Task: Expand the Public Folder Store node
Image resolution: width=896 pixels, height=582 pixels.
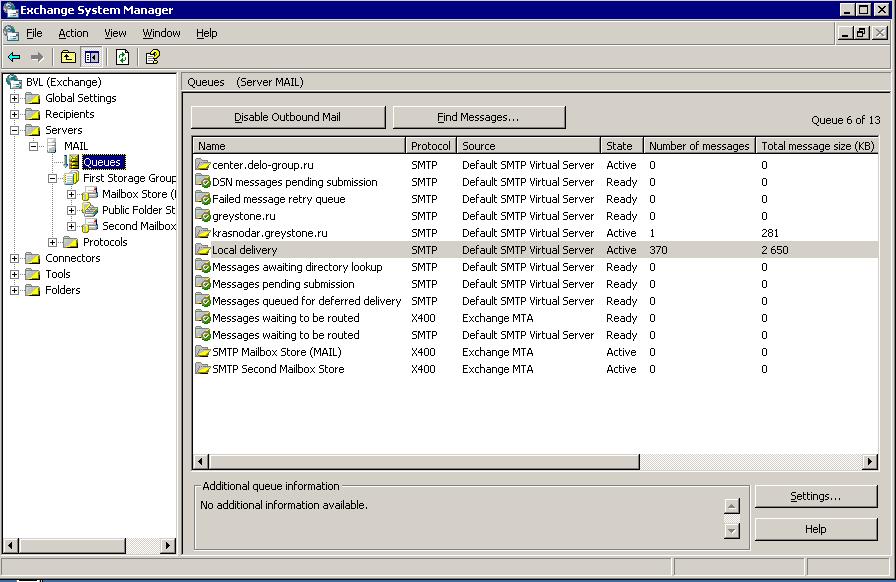Action: (x=71, y=210)
